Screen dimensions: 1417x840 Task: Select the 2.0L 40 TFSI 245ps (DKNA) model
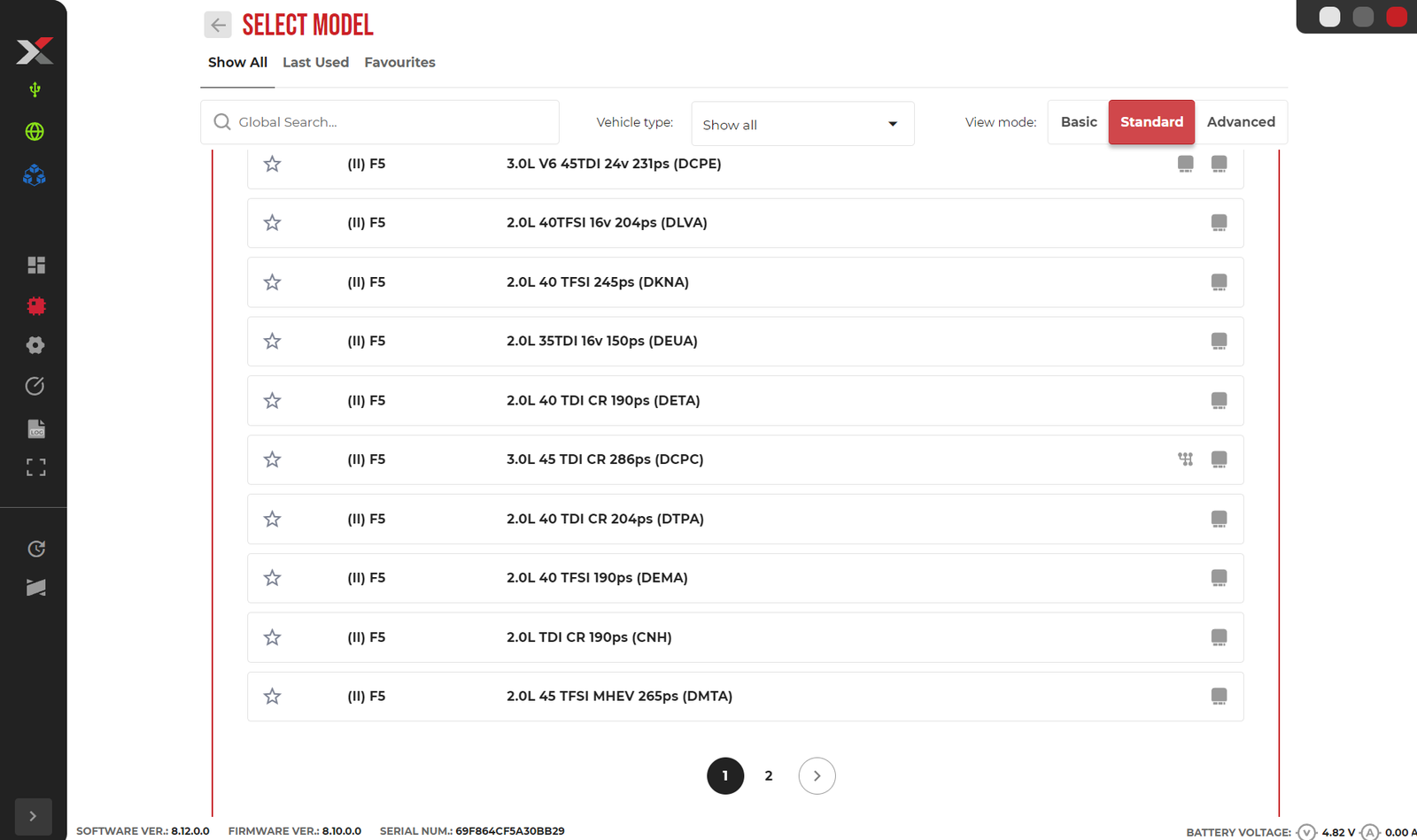[746, 282]
